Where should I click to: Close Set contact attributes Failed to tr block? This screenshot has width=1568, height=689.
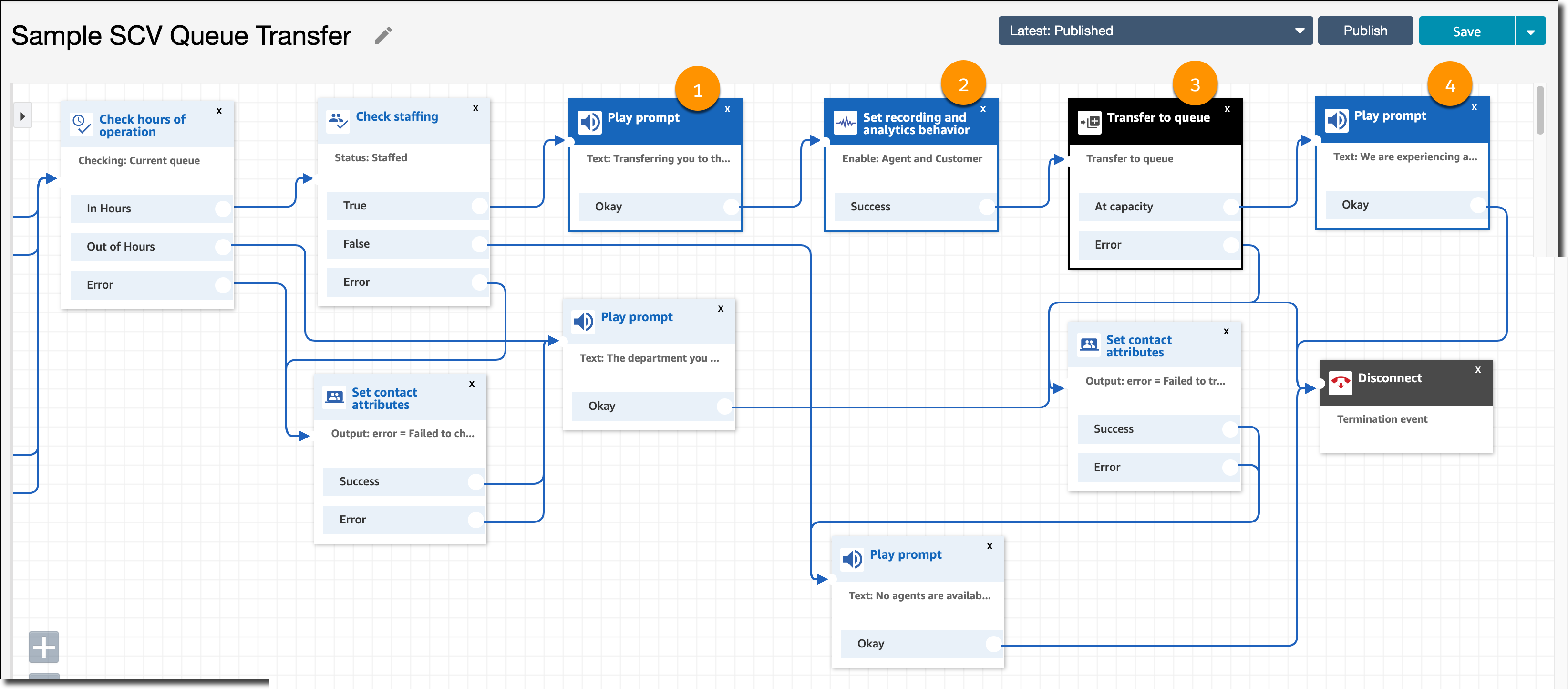pyautogui.click(x=1227, y=332)
